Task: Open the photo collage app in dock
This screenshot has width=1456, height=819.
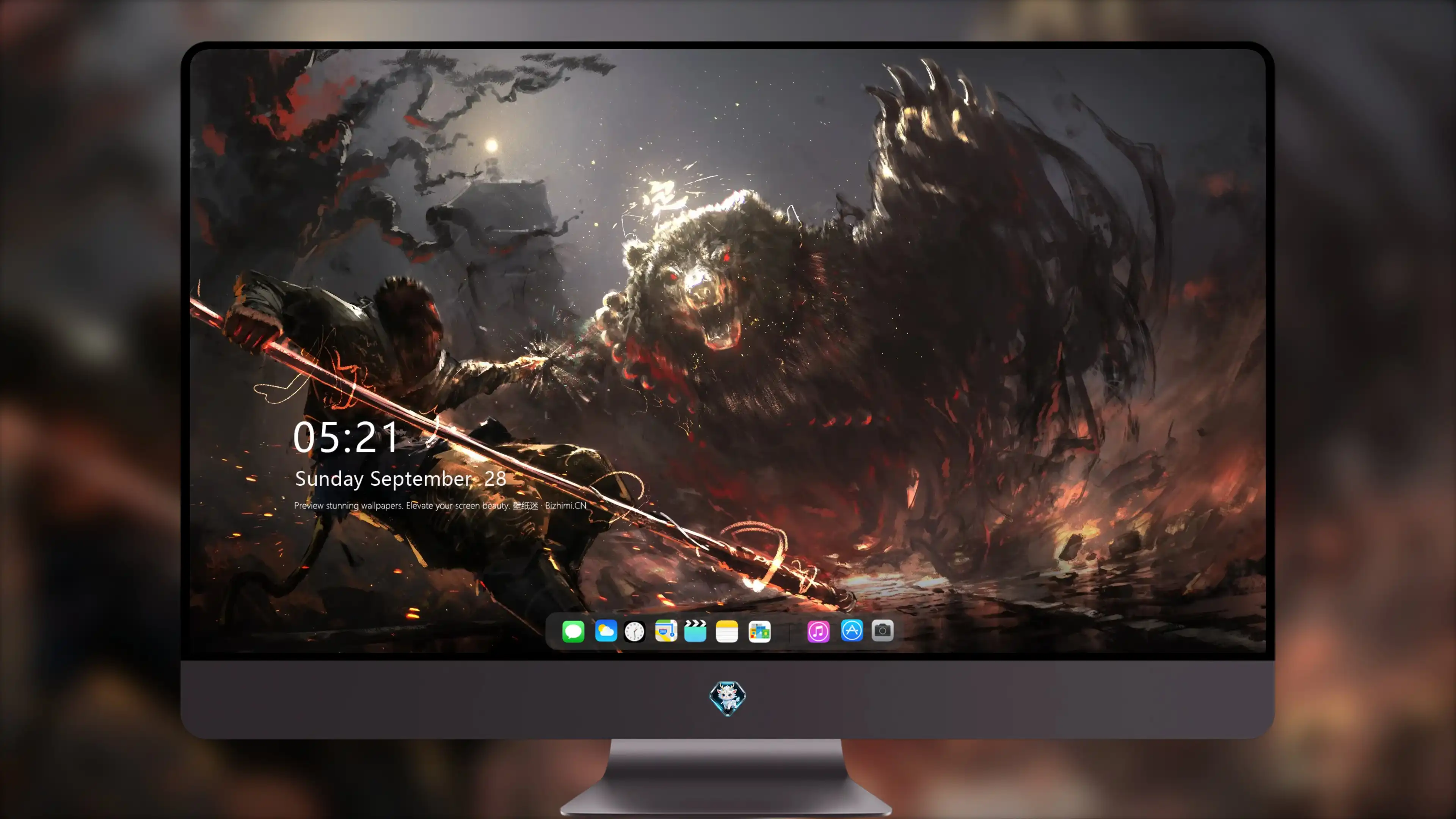Action: point(759,631)
